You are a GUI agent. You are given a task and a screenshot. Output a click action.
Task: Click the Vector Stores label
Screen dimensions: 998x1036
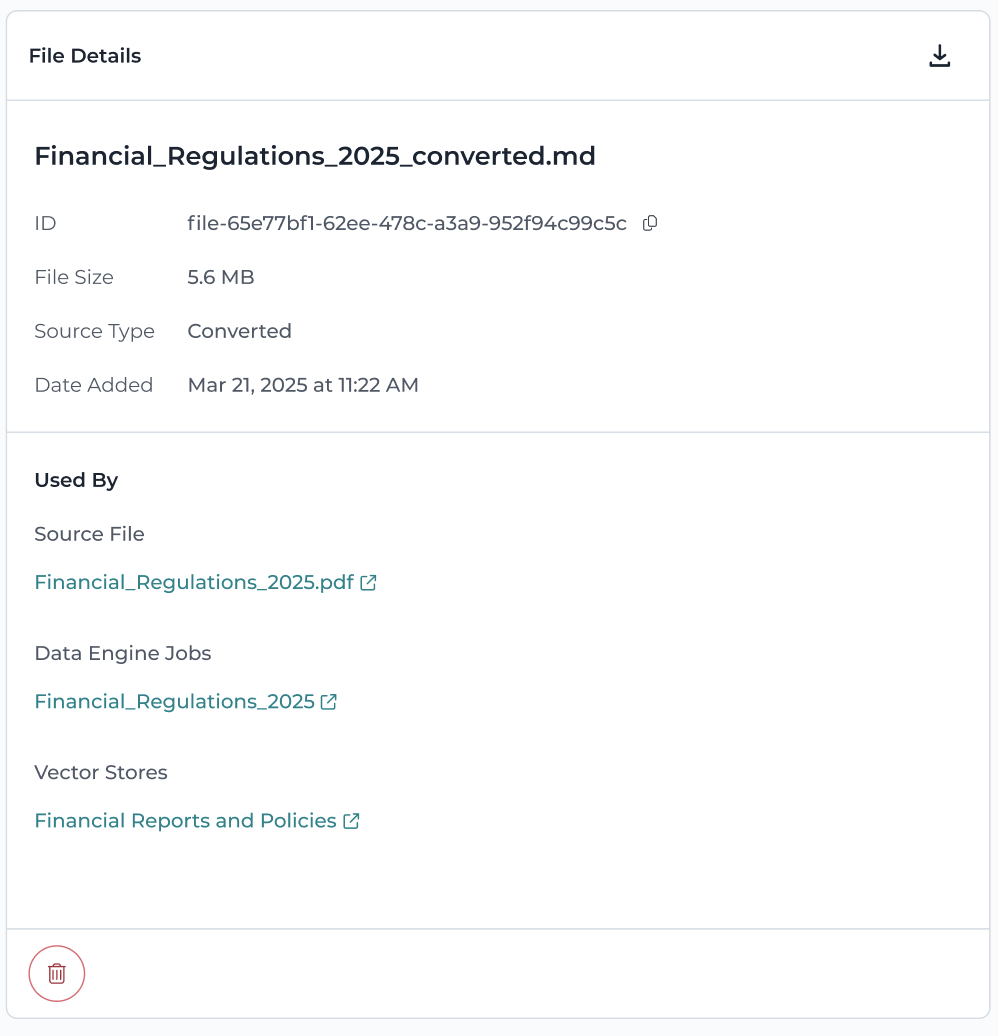(100, 772)
